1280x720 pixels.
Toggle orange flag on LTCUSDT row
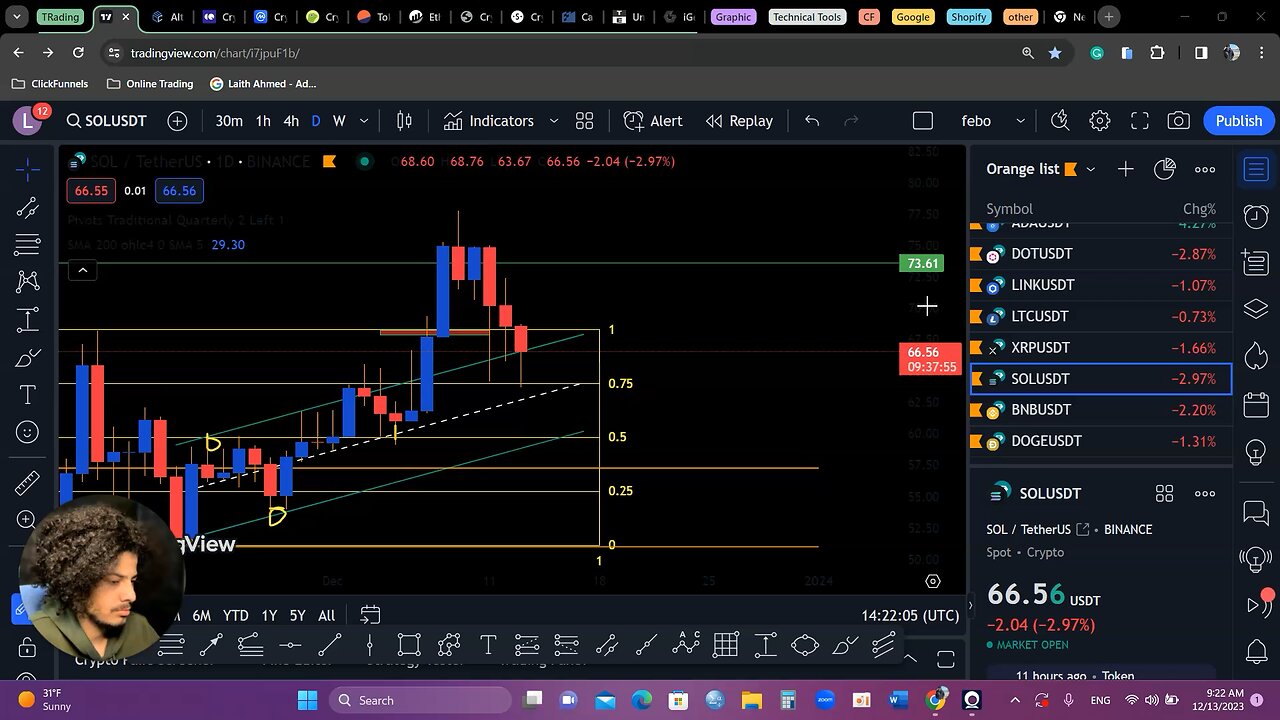coord(977,316)
